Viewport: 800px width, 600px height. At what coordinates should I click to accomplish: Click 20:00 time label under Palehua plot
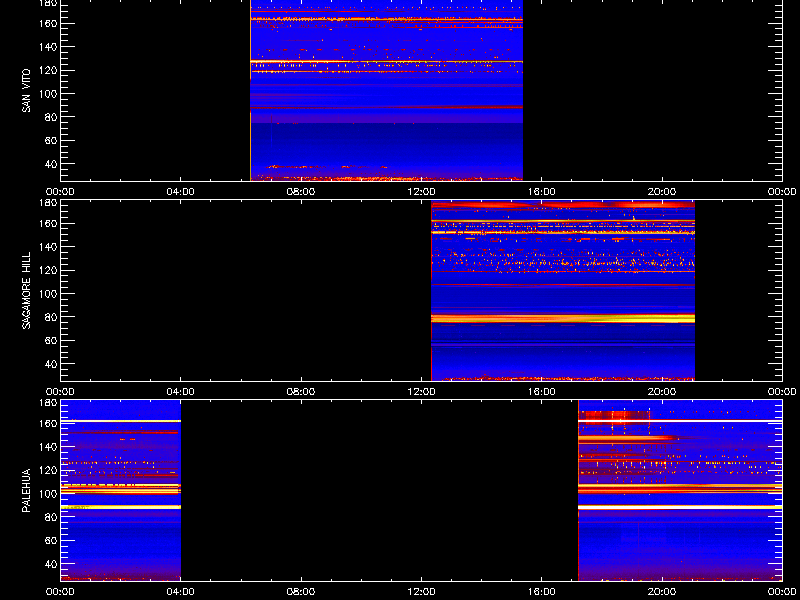(662, 592)
